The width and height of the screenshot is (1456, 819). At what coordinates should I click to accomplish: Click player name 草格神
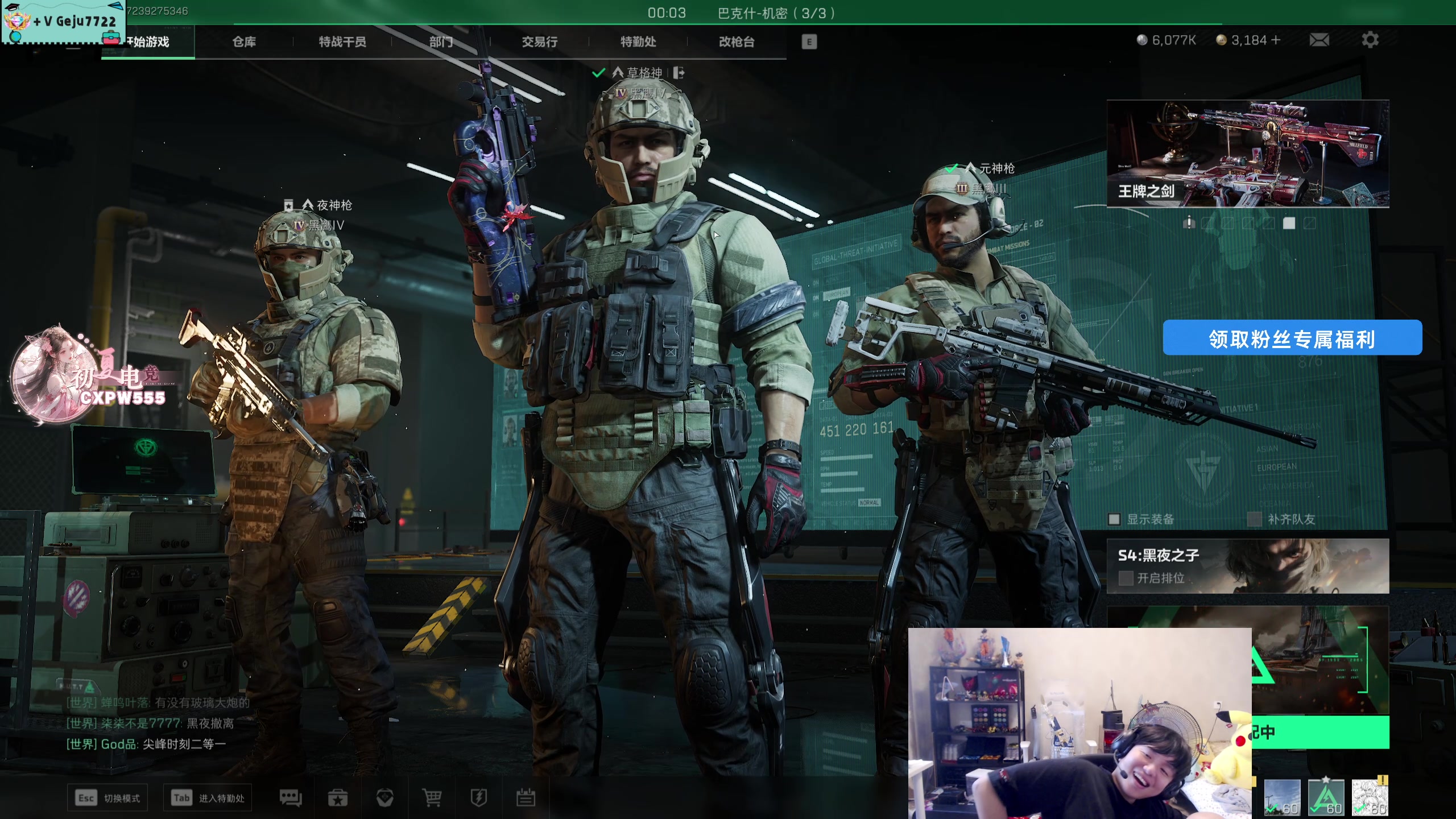(644, 73)
